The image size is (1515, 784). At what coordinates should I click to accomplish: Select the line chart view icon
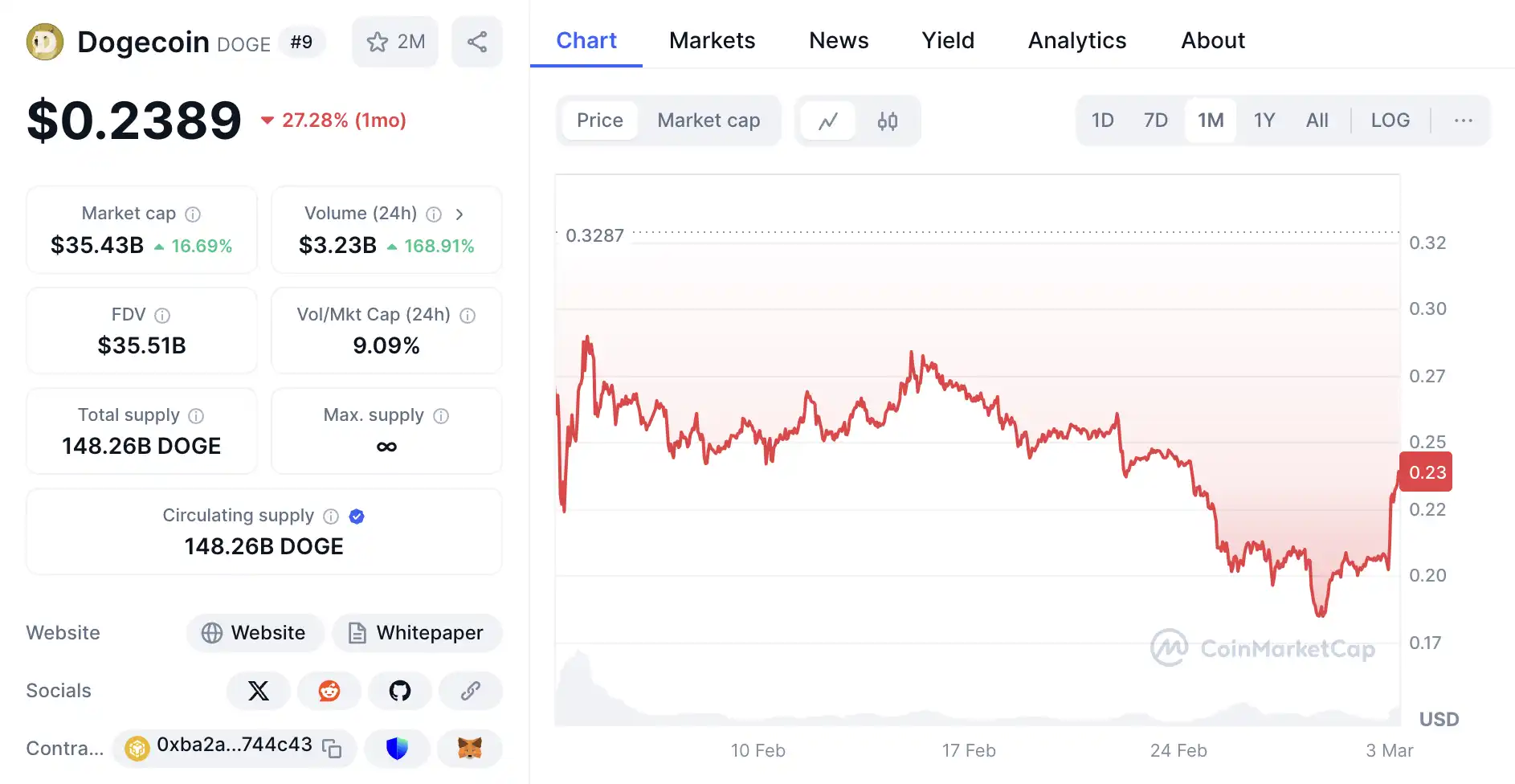click(x=828, y=120)
